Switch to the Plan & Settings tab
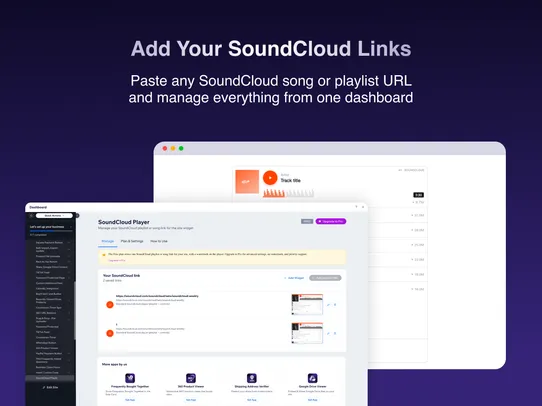Screen dimensions: 542x406 [x=132, y=241]
